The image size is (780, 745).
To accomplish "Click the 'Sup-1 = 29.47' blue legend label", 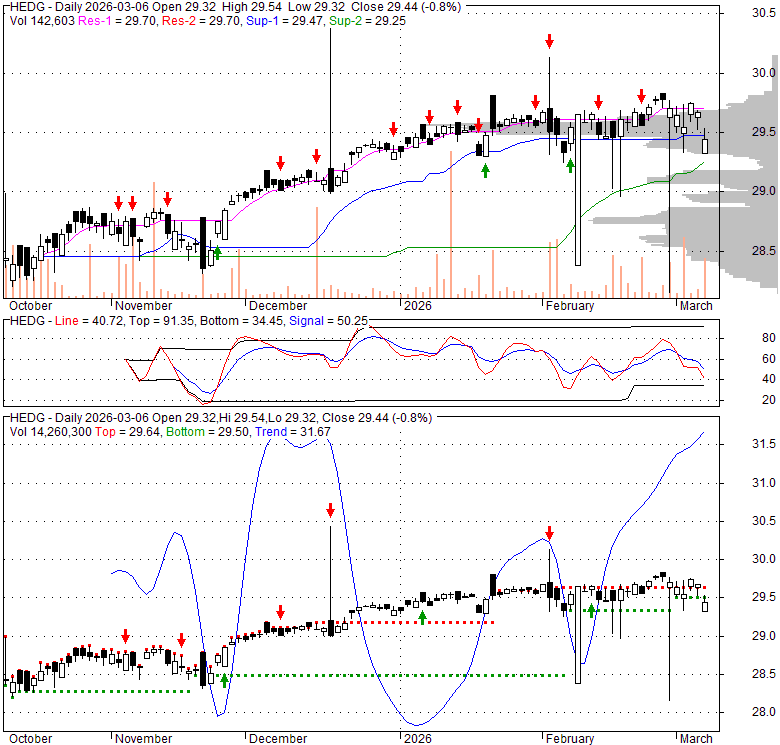I will [x=285, y=21].
